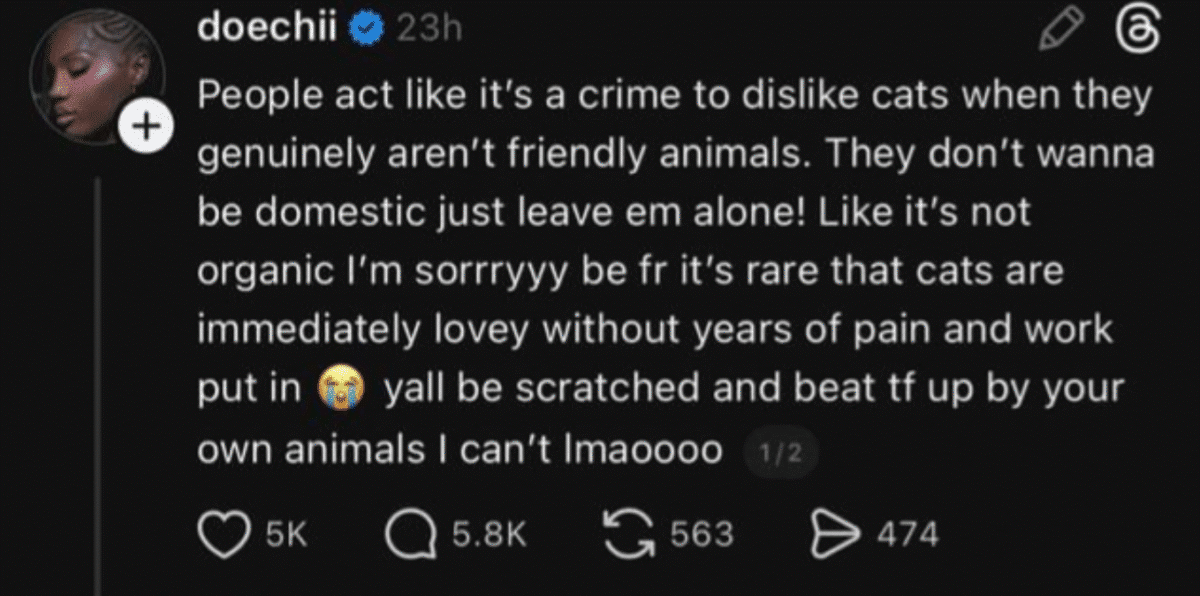This screenshot has width=1200, height=596.
Task: Click the 5.8K replies count
Action: pos(488,534)
